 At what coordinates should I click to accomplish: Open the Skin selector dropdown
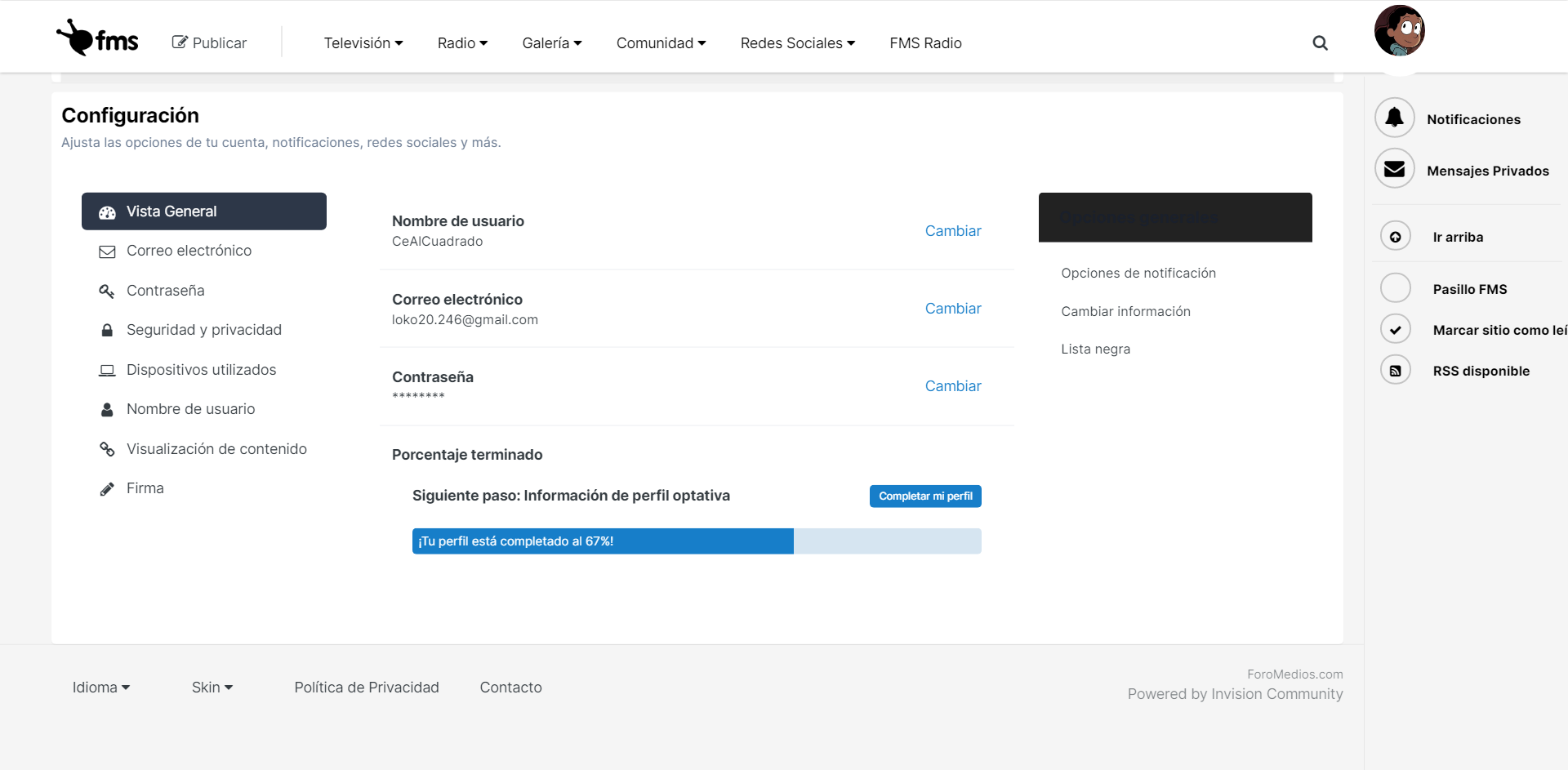[x=212, y=688]
